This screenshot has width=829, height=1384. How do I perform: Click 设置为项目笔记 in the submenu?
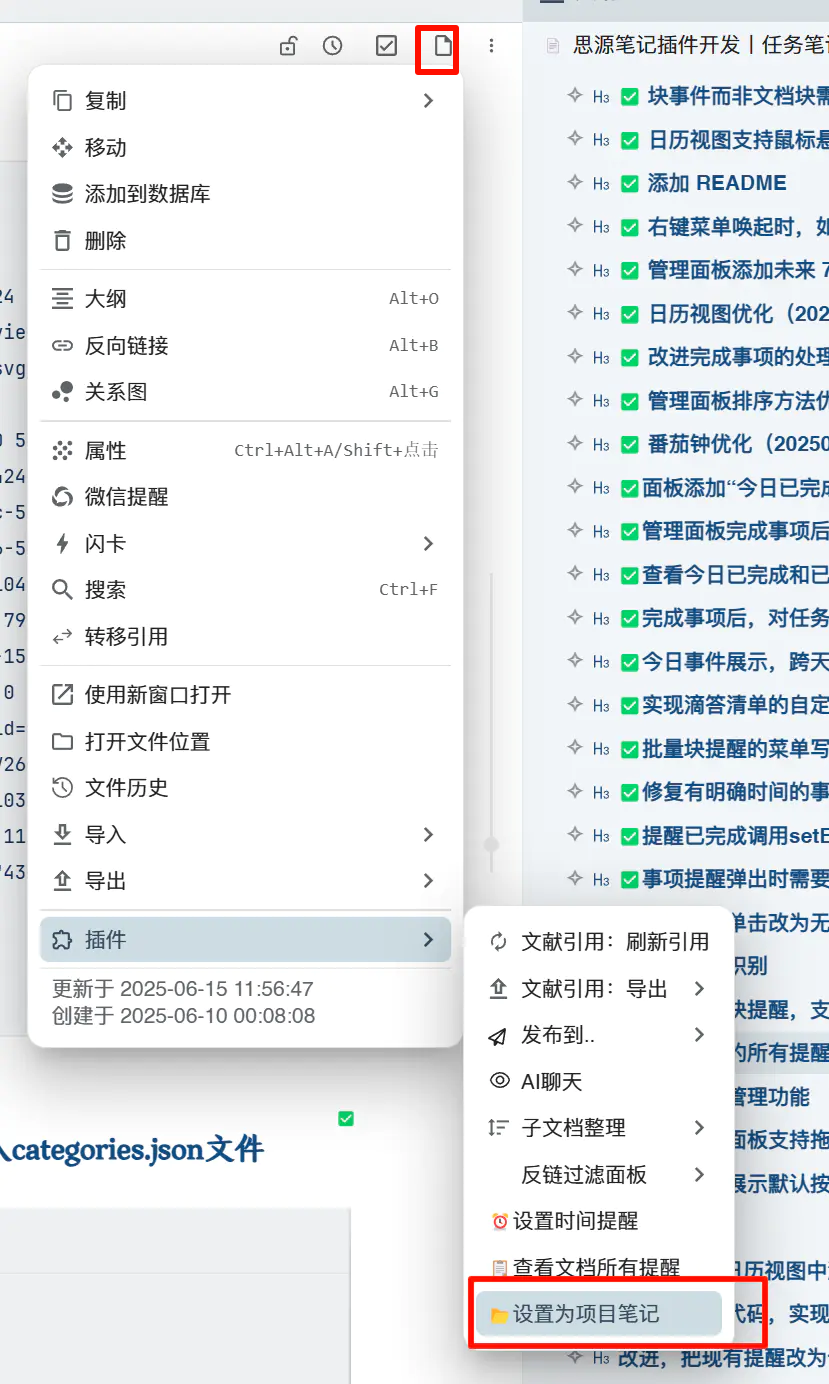595,1313
